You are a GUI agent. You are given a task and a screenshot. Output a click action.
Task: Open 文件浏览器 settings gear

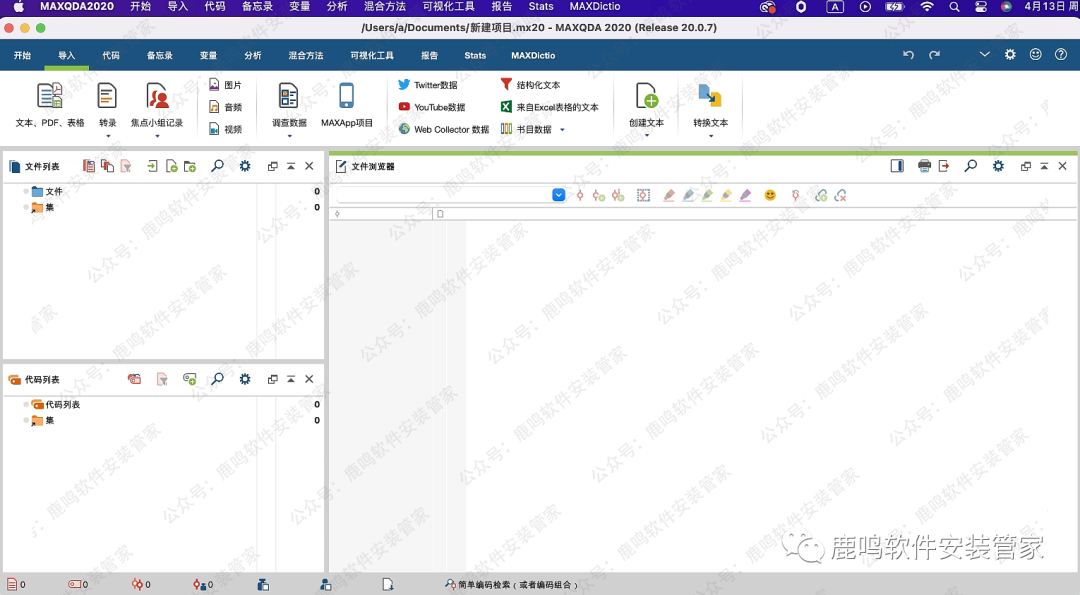[998, 166]
